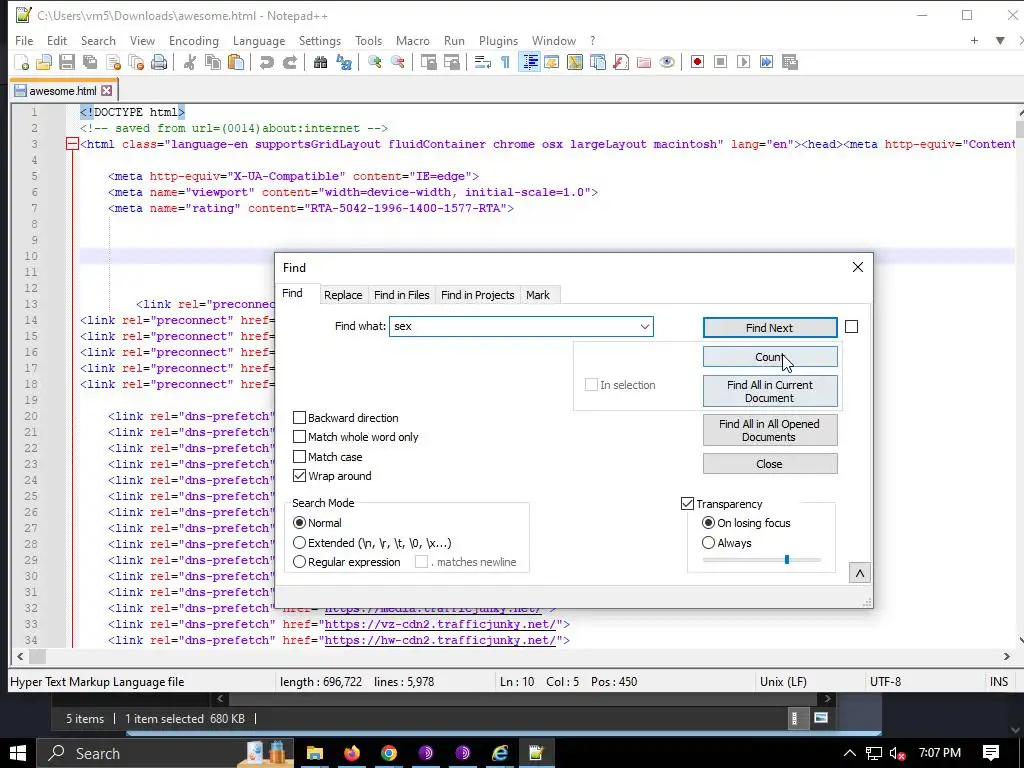
Task: Toggle word wrap toolbar icon
Action: pos(483,62)
